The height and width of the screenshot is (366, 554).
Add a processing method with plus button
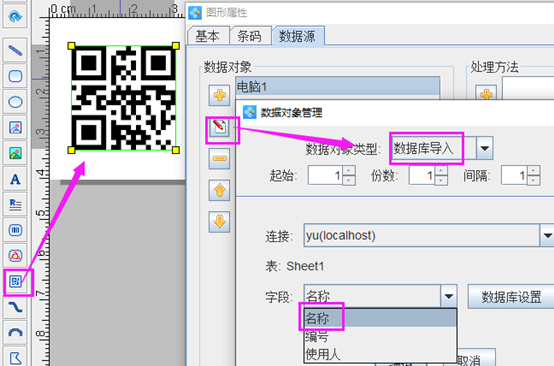click(487, 94)
